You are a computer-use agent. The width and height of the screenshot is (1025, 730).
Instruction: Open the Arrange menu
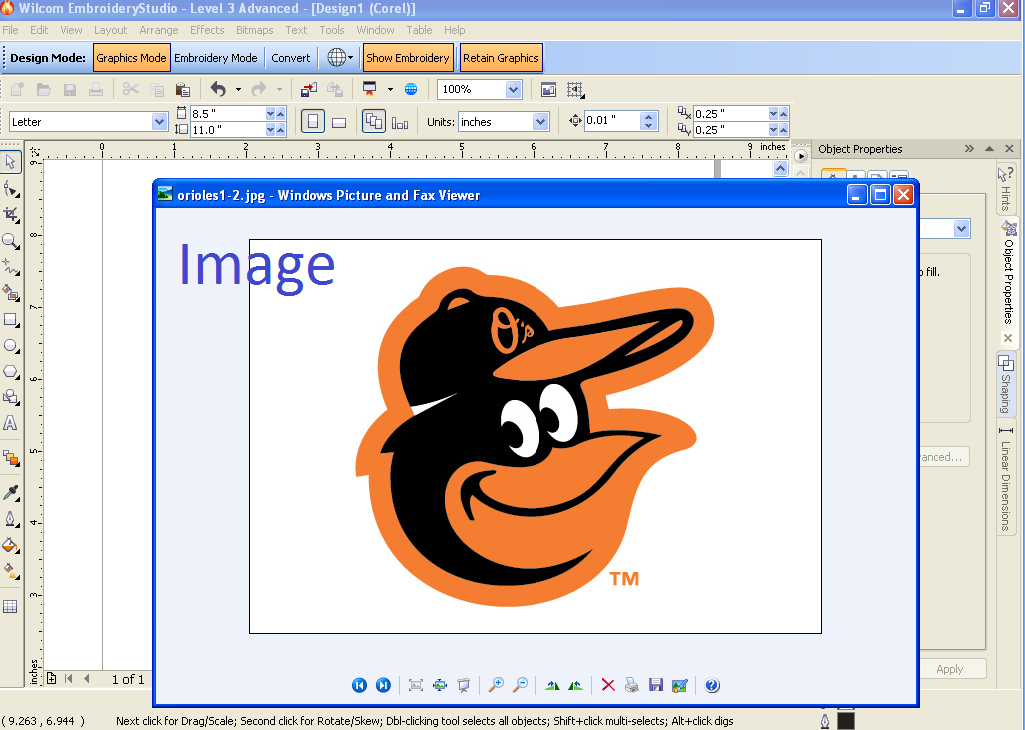pos(158,30)
